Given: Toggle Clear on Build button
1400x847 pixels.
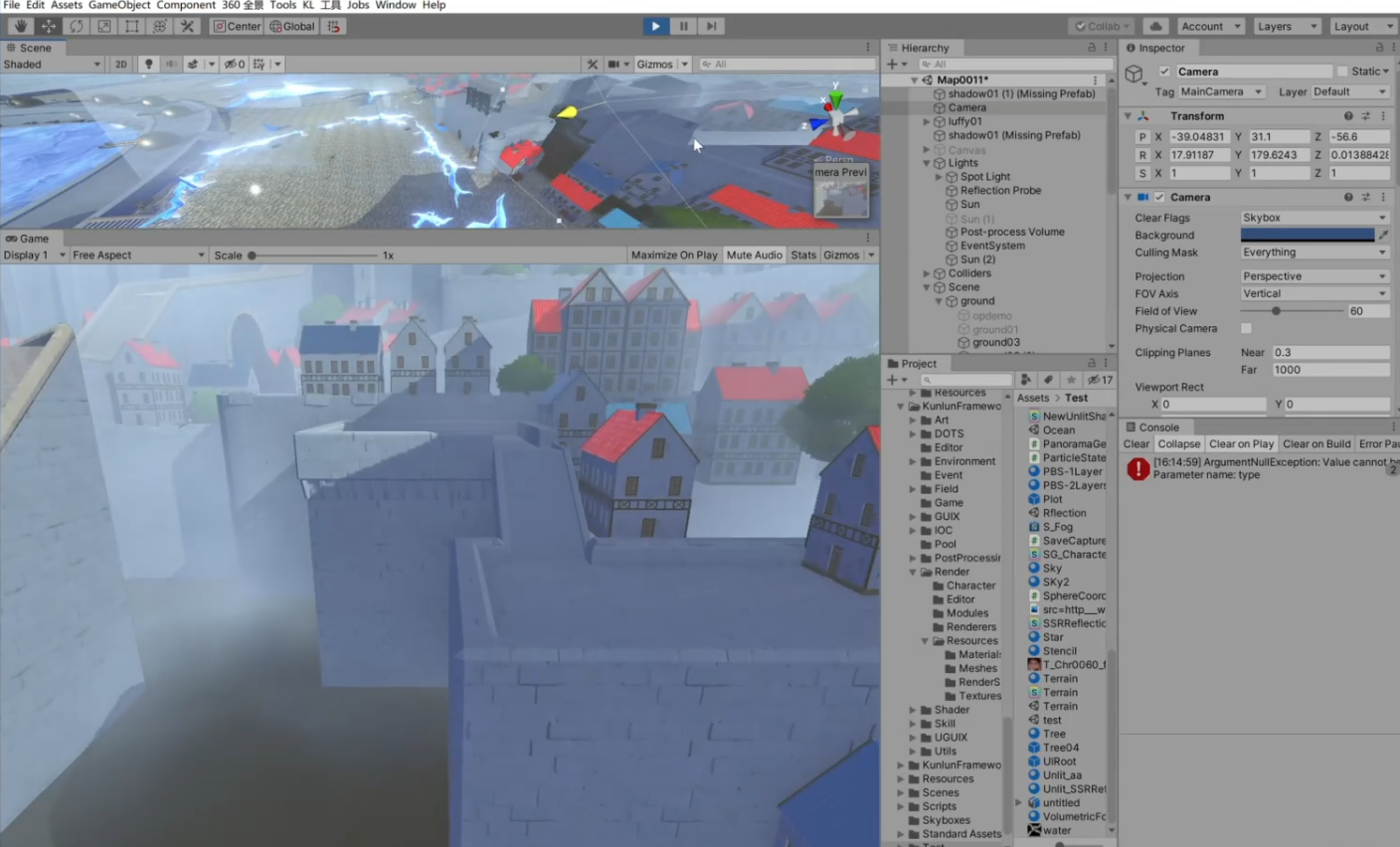Looking at the screenshot, I should tap(1316, 444).
